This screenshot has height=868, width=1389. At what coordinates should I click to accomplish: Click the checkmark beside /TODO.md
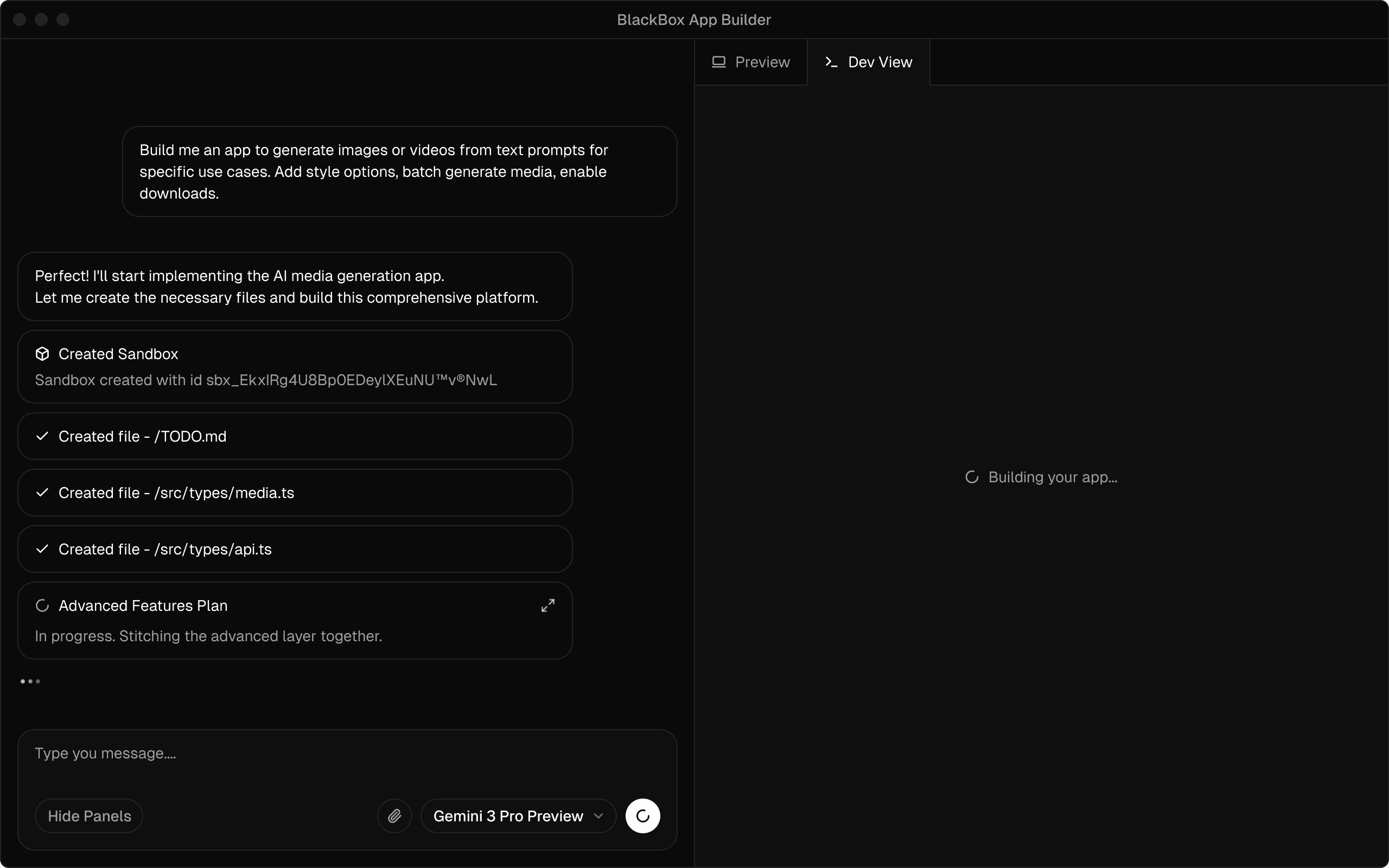(42, 436)
